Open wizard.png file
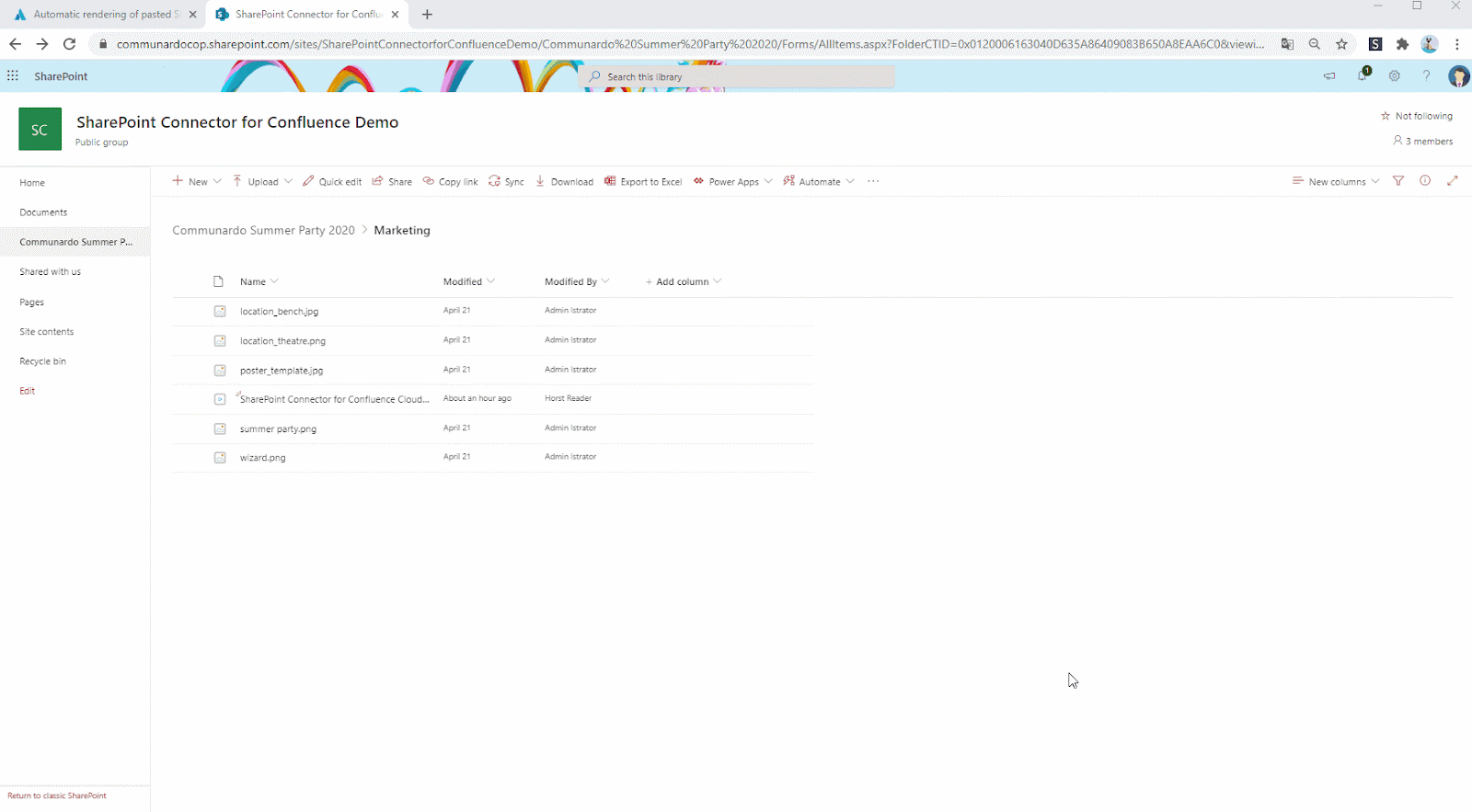The image size is (1472, 812). [263, 458]
